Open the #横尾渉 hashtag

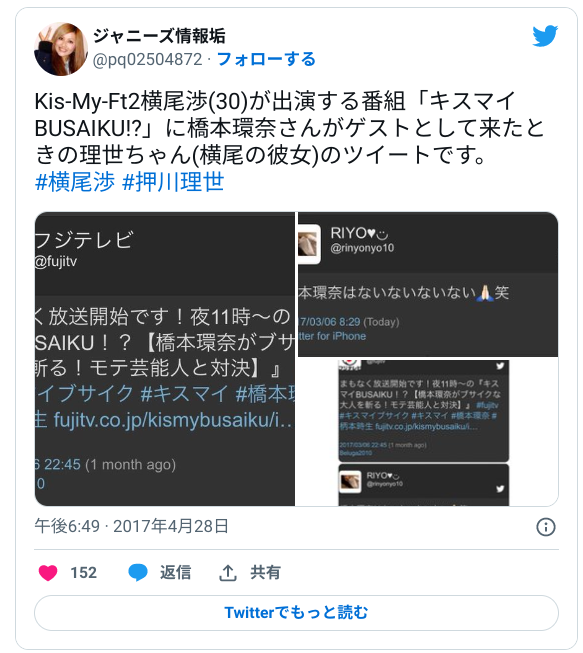[x=75, y=182]
